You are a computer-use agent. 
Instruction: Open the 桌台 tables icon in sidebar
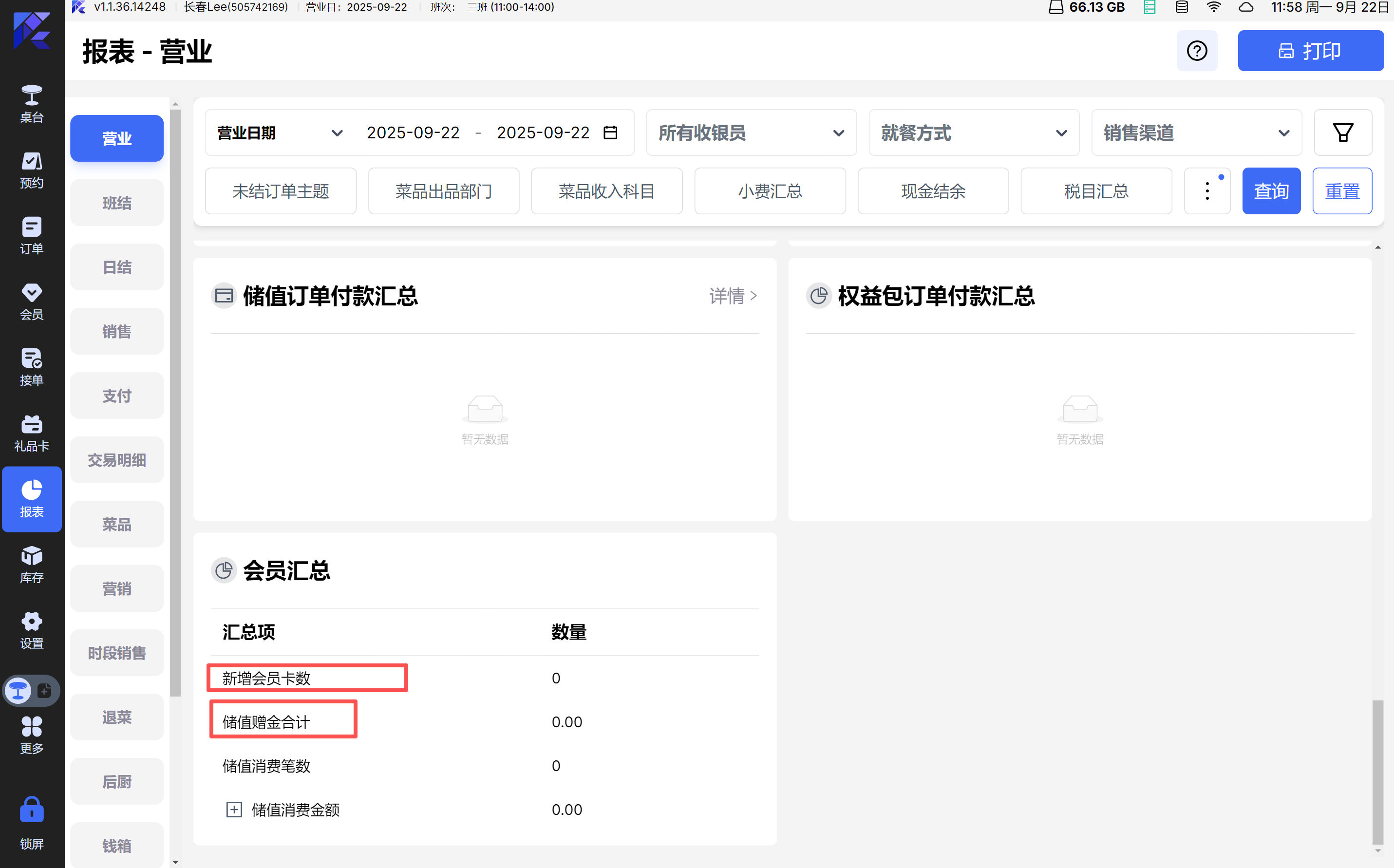(32, 103)
